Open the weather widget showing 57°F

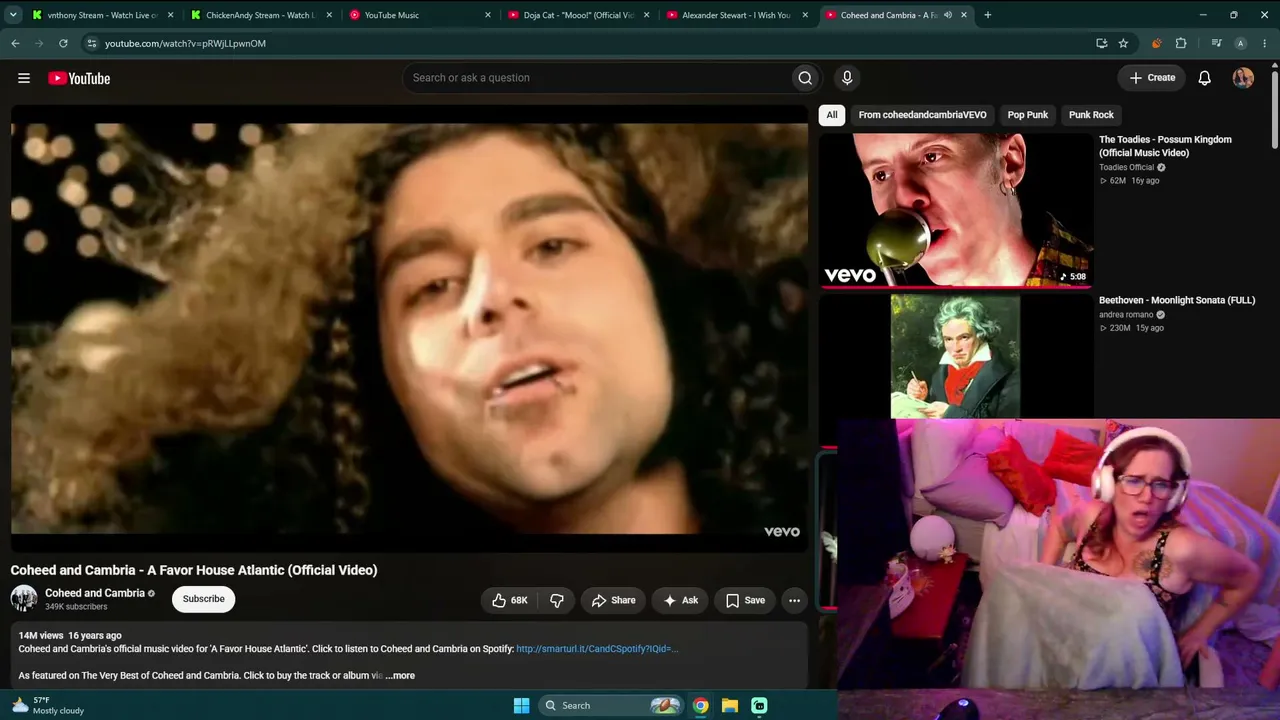48,705
